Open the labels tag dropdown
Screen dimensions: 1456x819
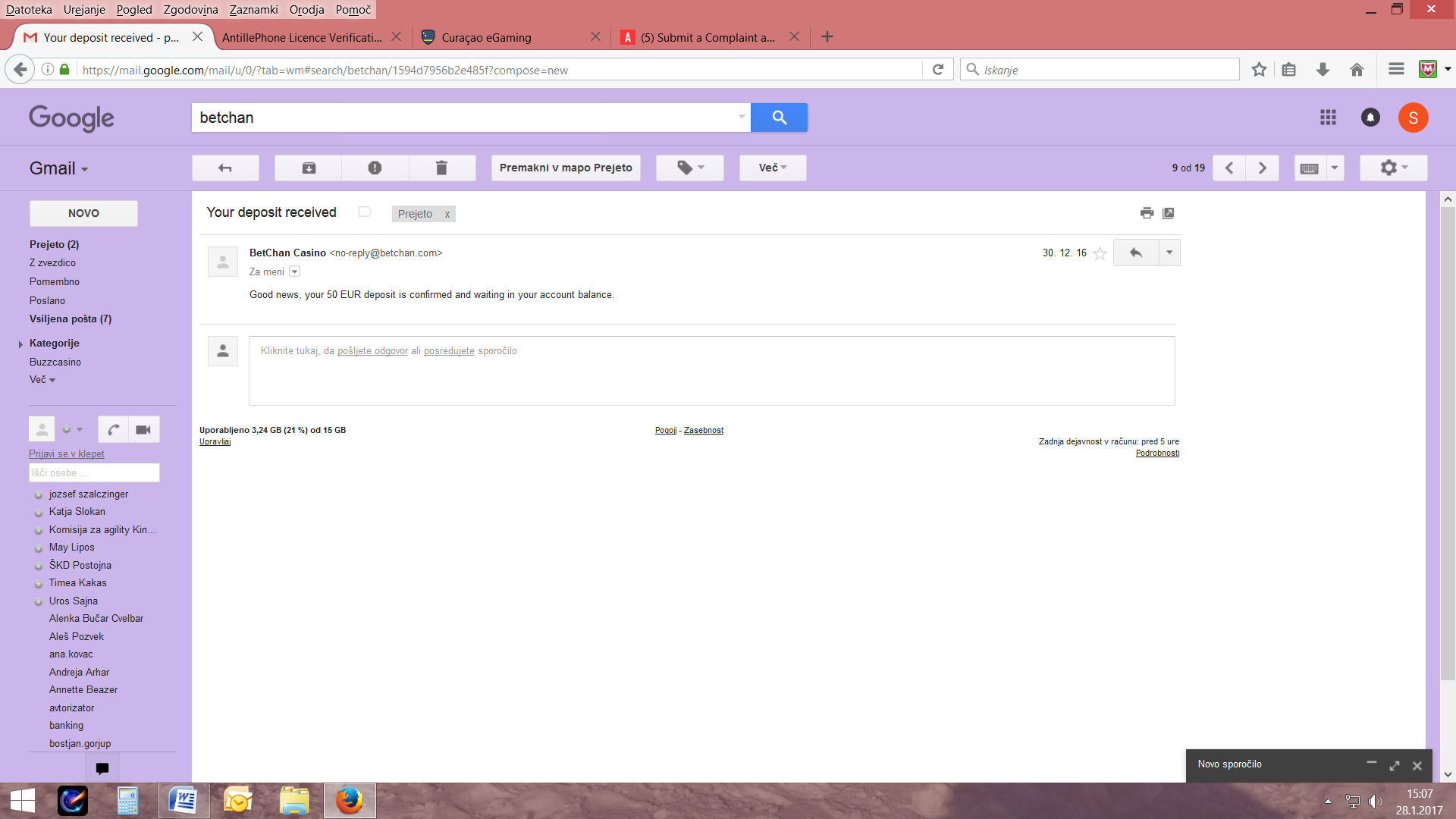pos(690,168)
